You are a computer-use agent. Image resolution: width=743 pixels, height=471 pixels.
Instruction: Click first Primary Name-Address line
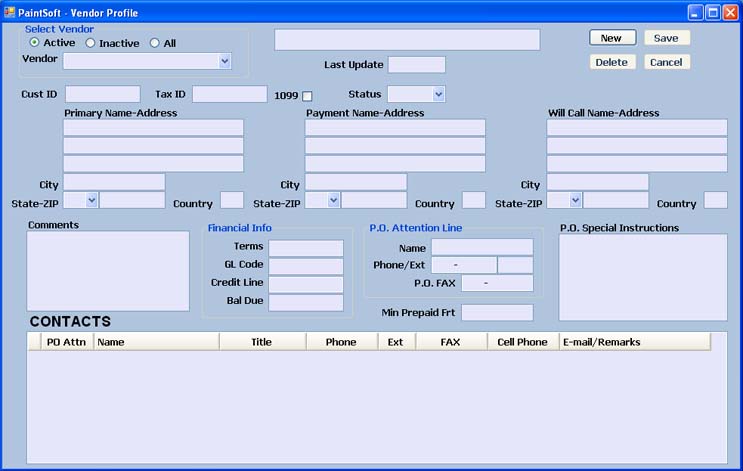point(154,127)
